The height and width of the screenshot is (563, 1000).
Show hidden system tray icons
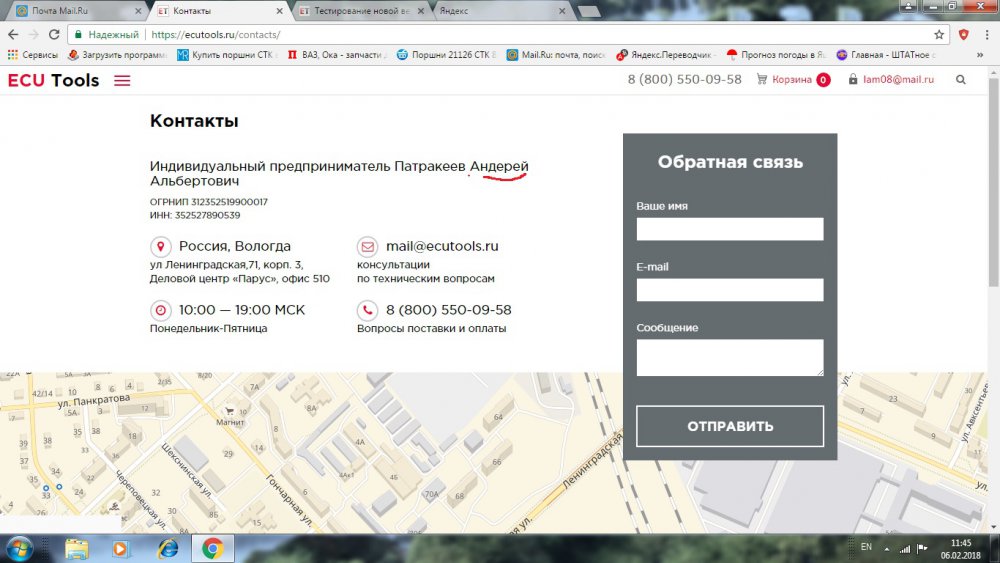pos(886,548)
